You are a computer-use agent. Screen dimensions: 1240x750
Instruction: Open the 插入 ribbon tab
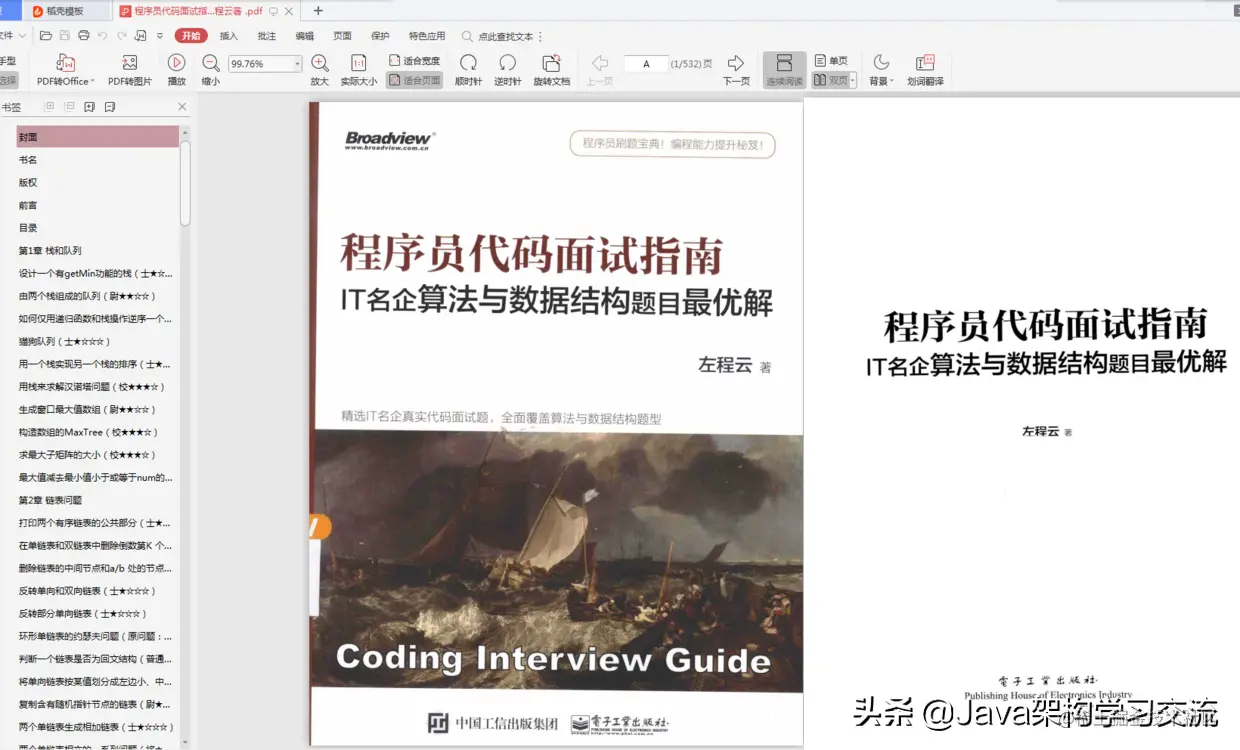[x=229, y=36]
